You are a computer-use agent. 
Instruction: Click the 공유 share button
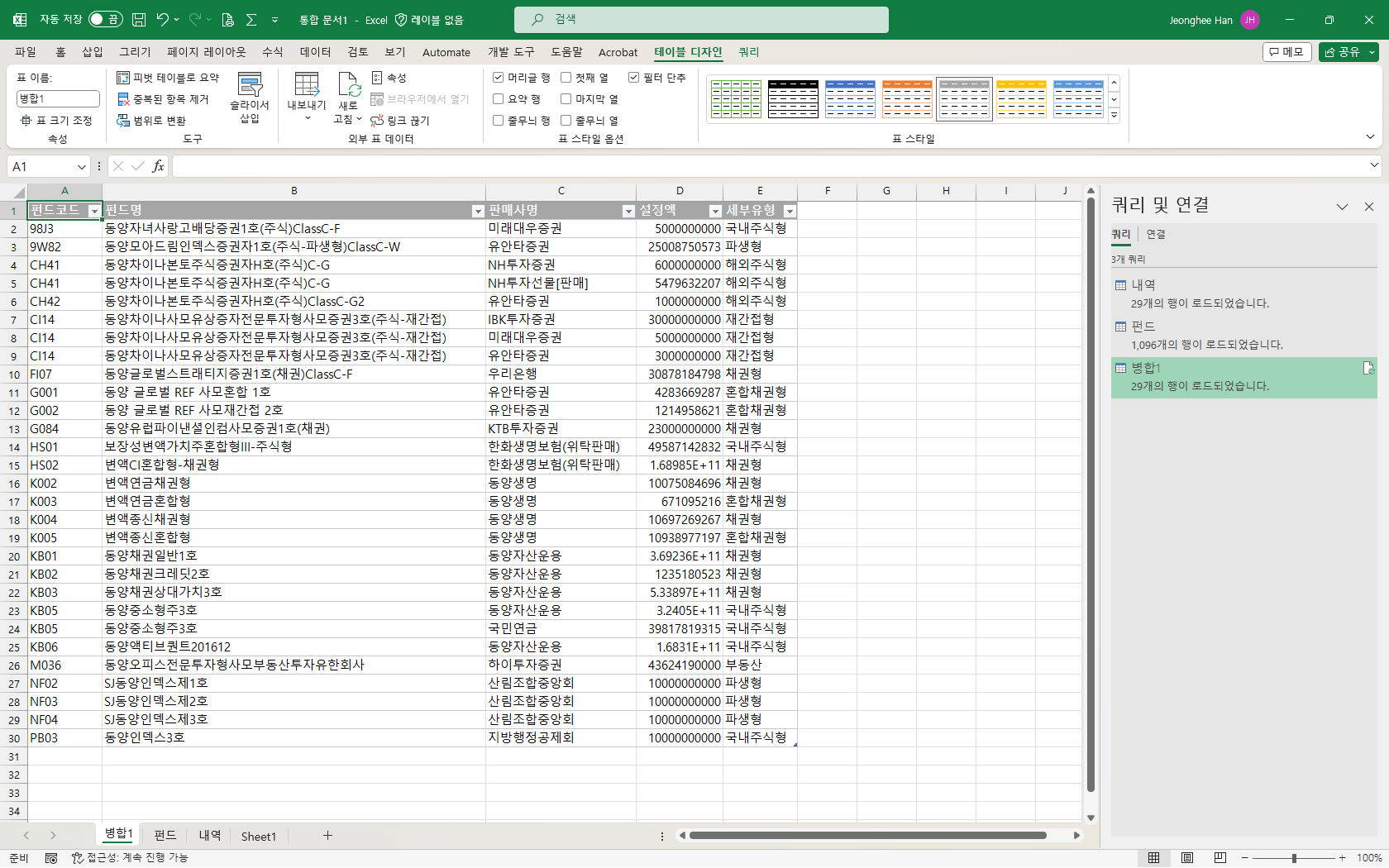coord(1348,52)
